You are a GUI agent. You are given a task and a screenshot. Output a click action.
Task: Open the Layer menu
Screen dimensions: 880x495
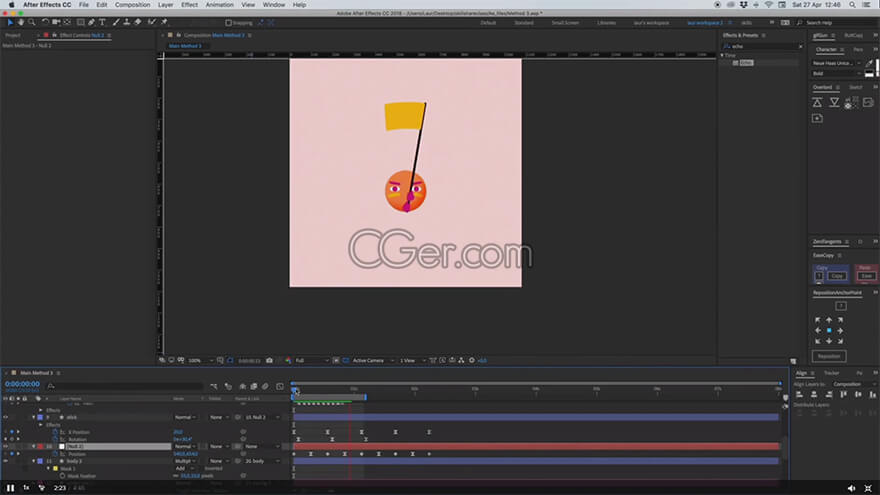(x=166, y=4)
